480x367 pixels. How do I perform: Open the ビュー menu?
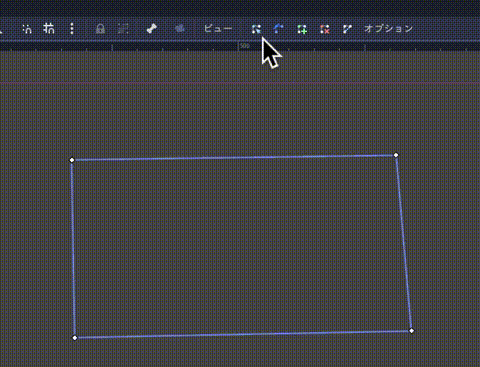pyautogui.click(x=218, y=29)
